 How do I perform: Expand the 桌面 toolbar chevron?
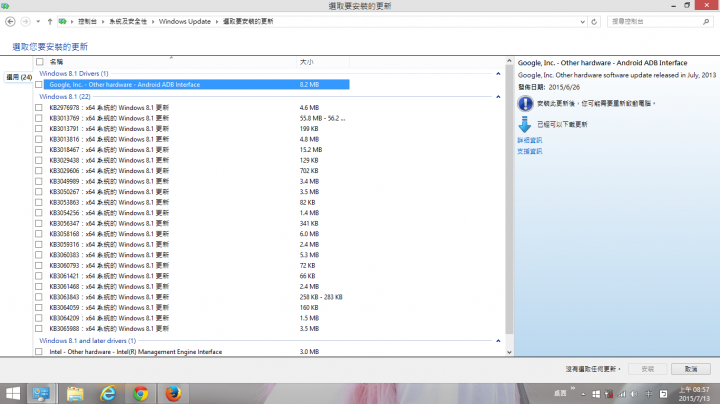tap(573, 388)
